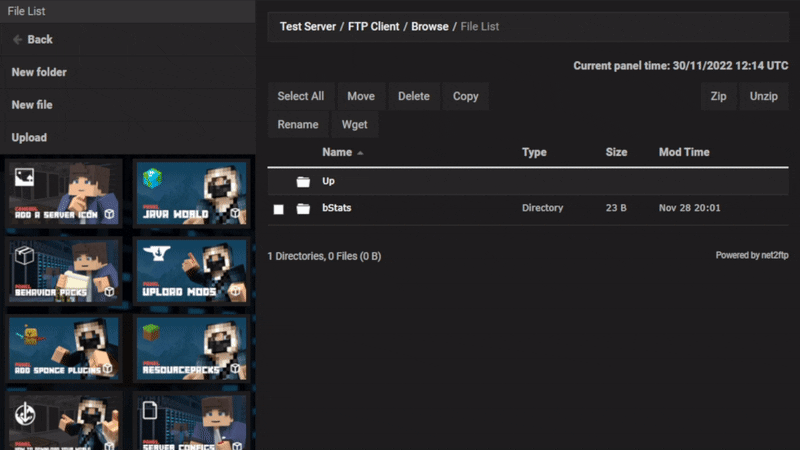Click the Wget button
This screenshot has height=450, width=800.
coord(354,125)
